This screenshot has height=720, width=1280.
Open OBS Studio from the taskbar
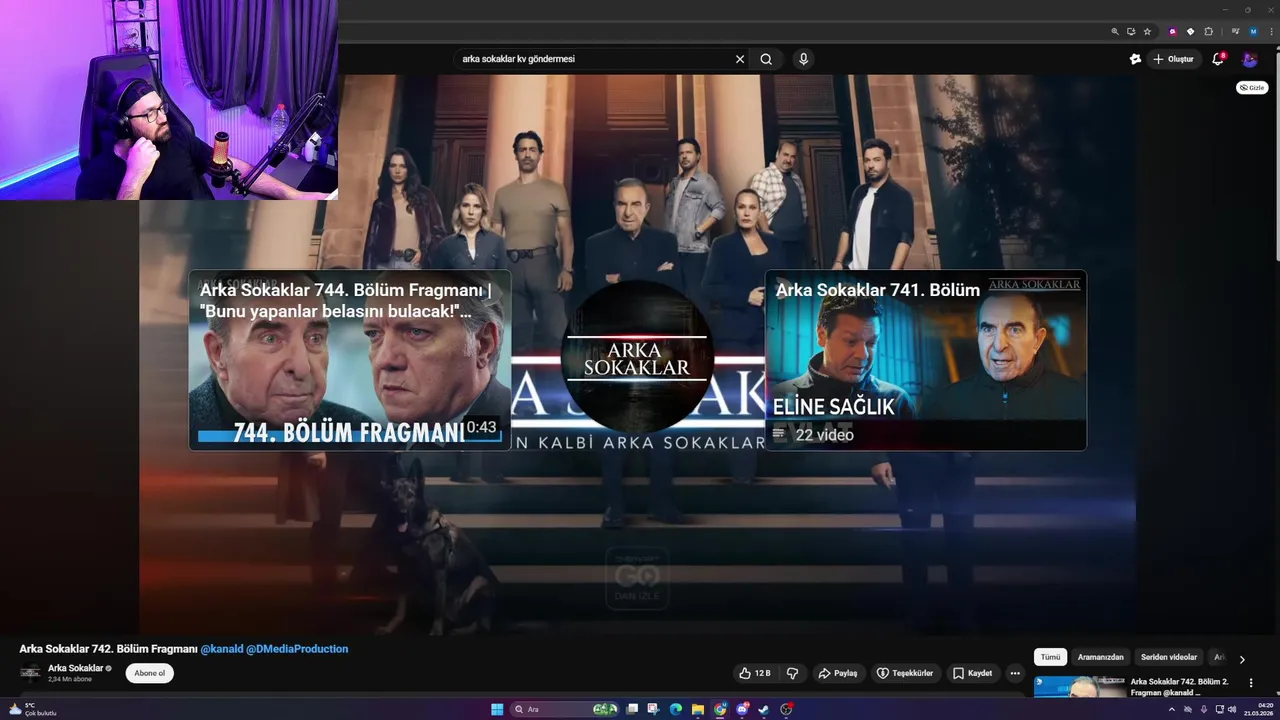point(787,709)
